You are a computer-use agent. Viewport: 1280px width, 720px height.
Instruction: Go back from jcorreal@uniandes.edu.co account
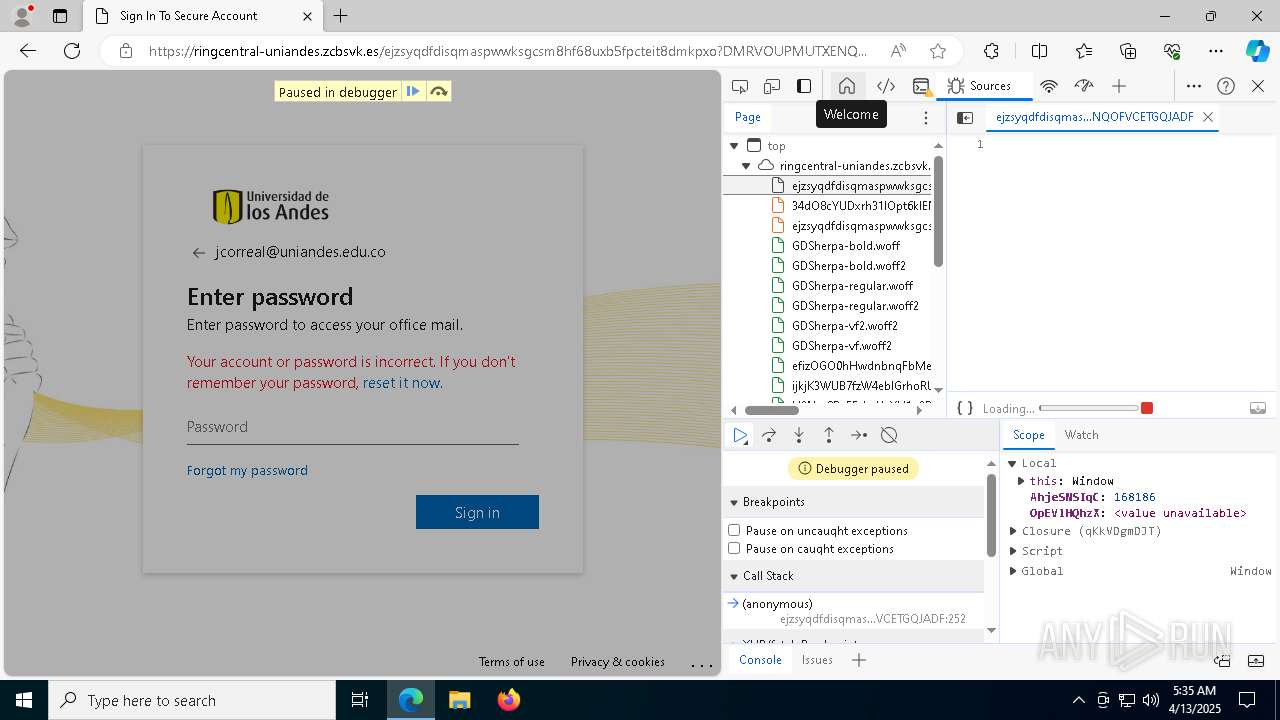[x=198, y=253]
